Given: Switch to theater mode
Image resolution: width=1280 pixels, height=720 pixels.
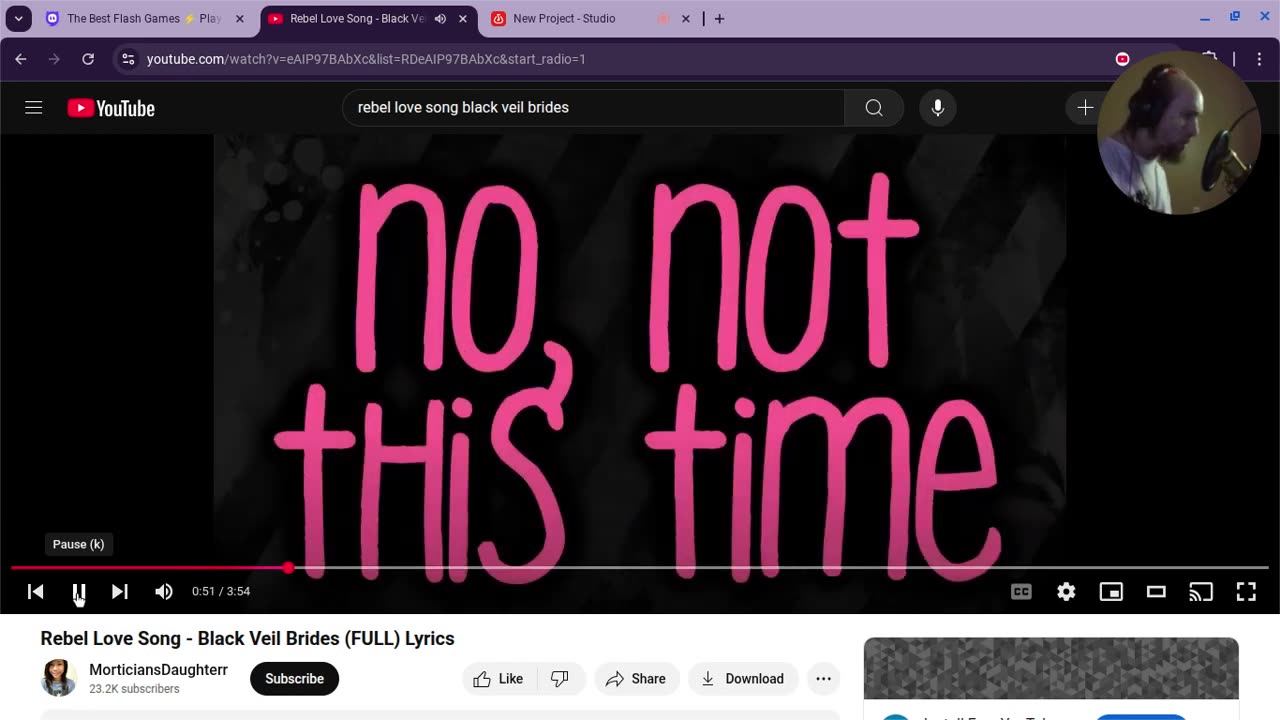Looking at the screenshot, I should point(1156,592).
